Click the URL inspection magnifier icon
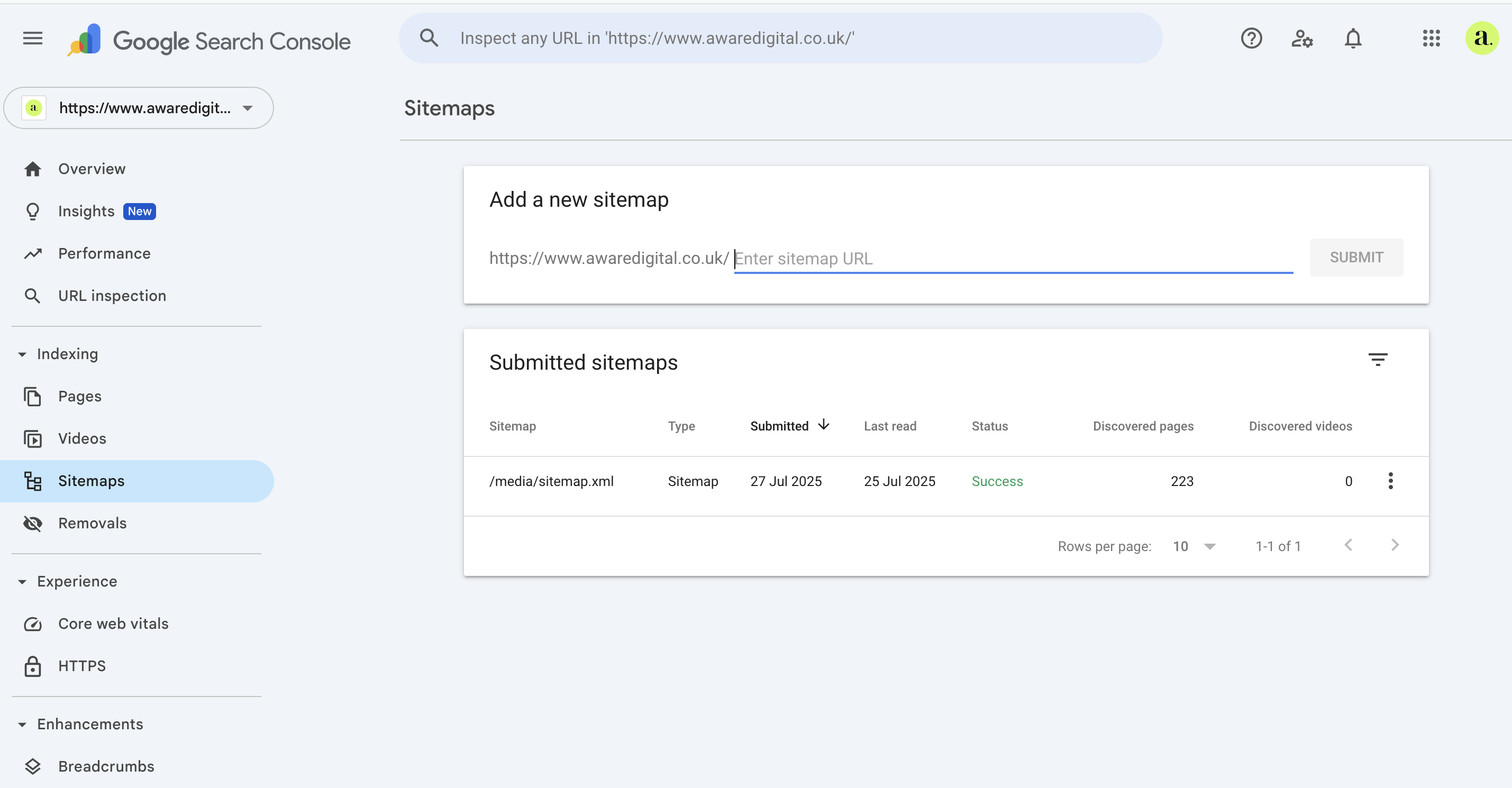Viewport: 1512px width, 788px height. click(x=33, y=296)
